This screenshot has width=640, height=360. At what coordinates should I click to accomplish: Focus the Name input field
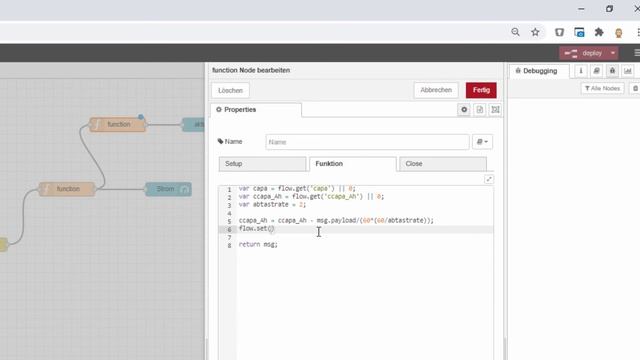pyautogui.click(x=367, y=142)
